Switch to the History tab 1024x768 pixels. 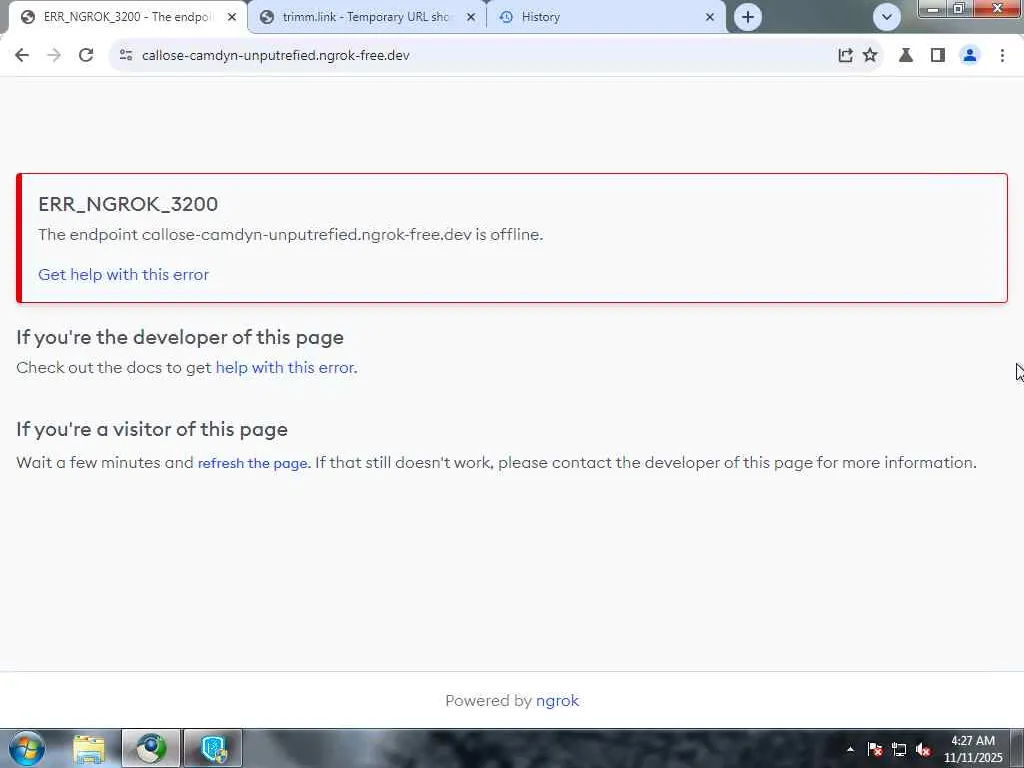[604, 17]
